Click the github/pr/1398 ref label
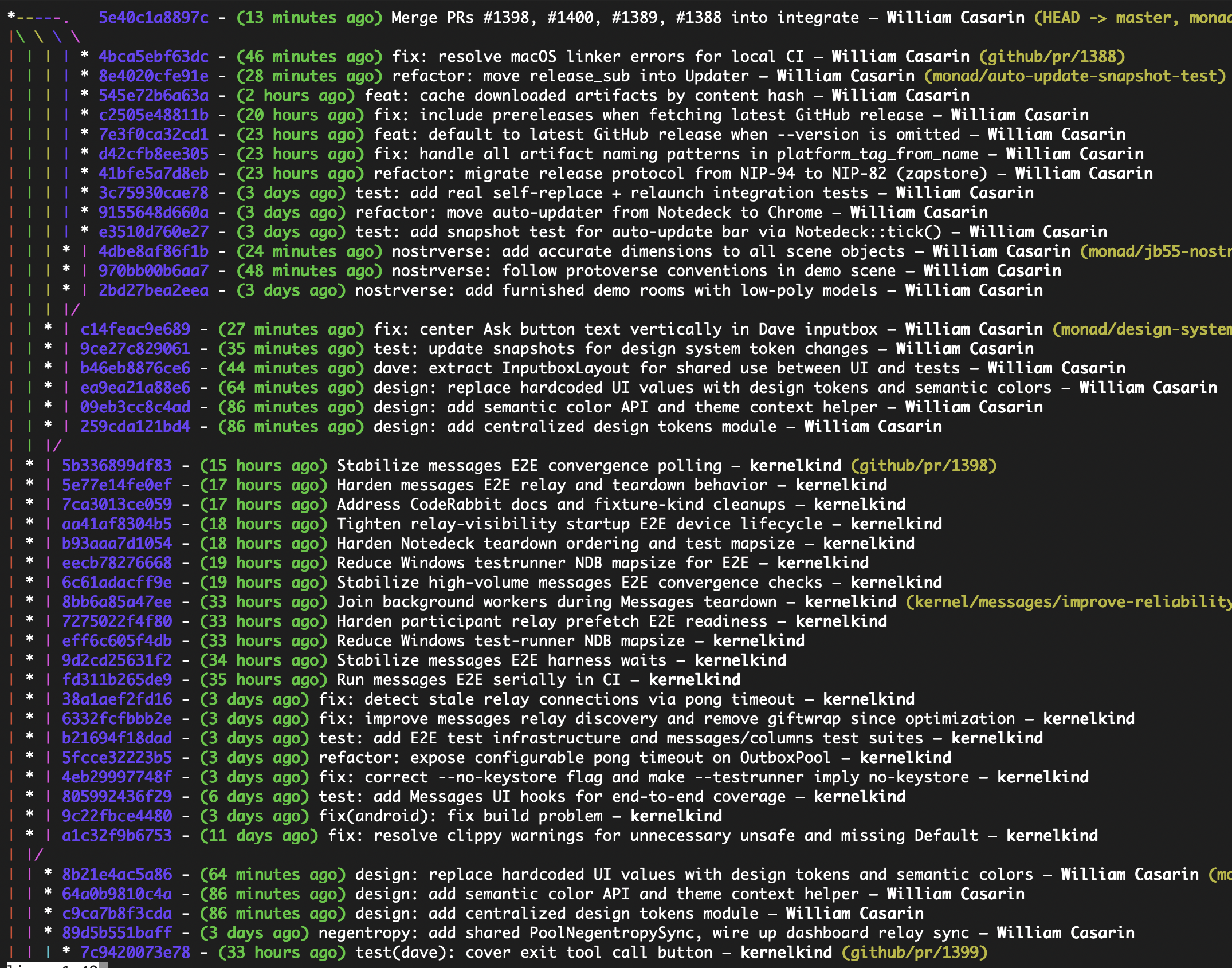The image size is (1232, 968). click(x=924, y=466)
